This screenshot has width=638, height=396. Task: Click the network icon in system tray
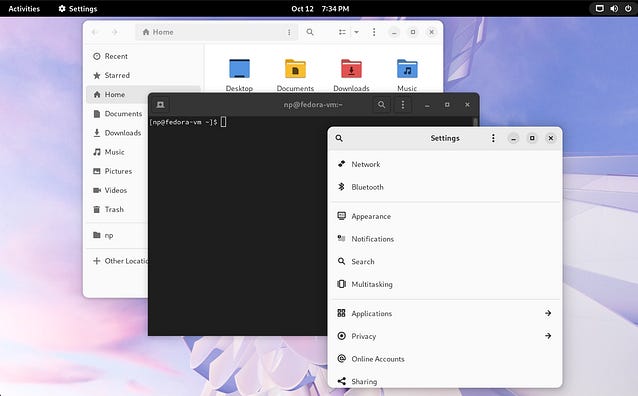click(x=599, y=9)
